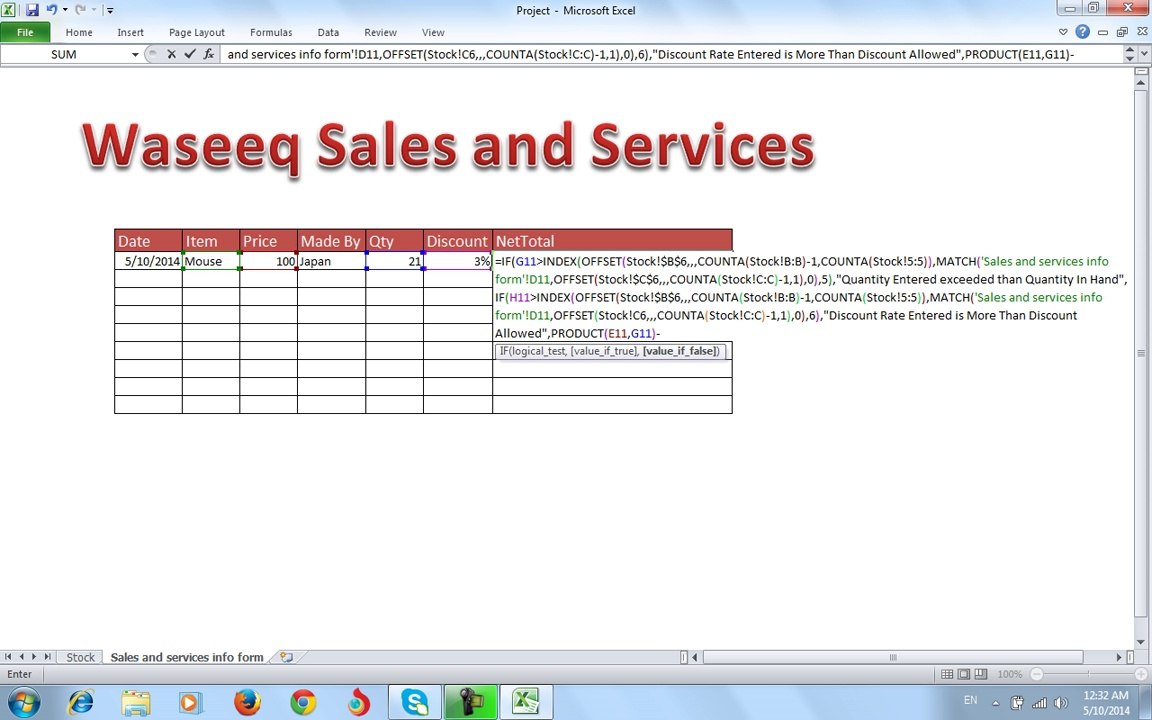Switch to Normal view in status bar
This screenshot has width=1152, height=720.
click(947, 674)
